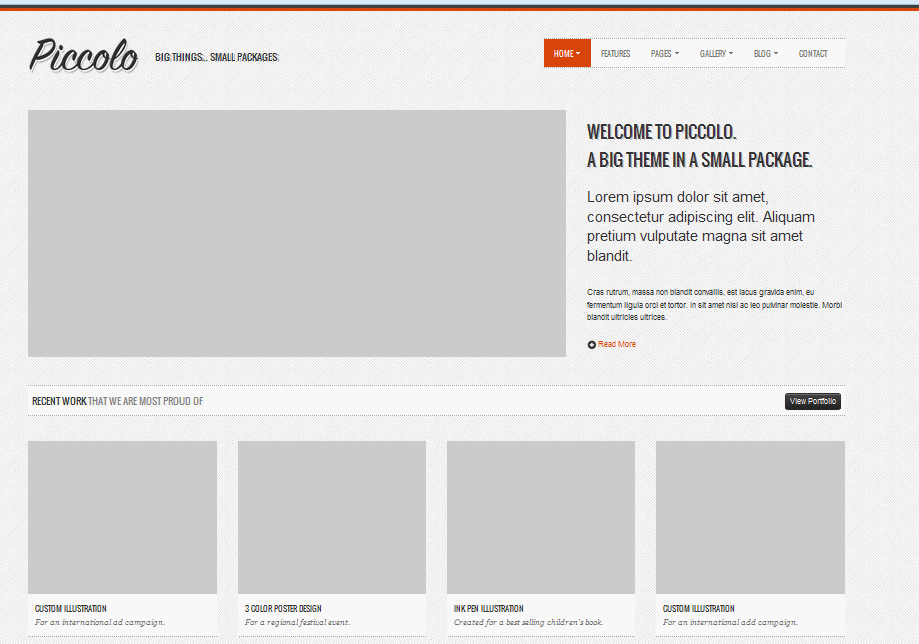The image size is (919, 644).
Task: Open the Home dropdown menu
Action: 567,54
